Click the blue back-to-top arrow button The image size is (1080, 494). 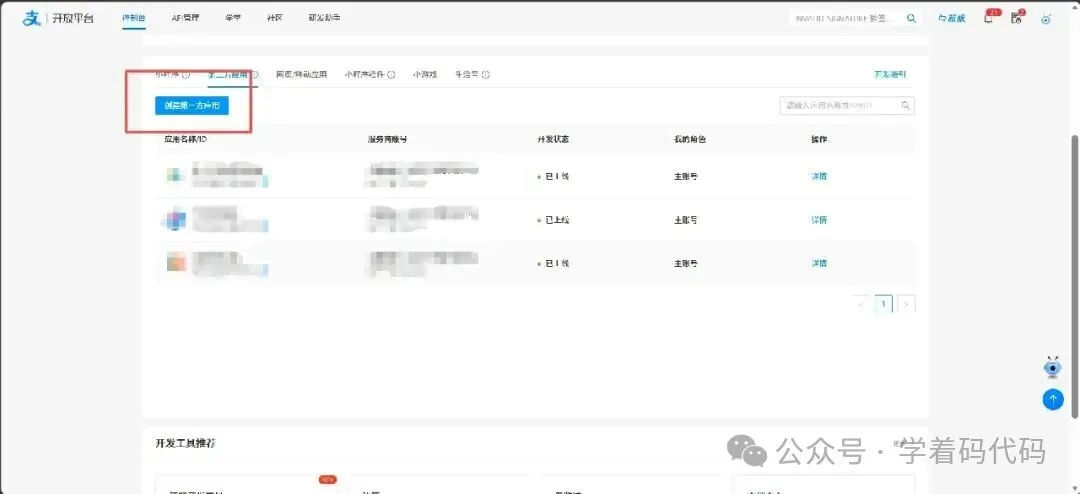(1052, 399)
